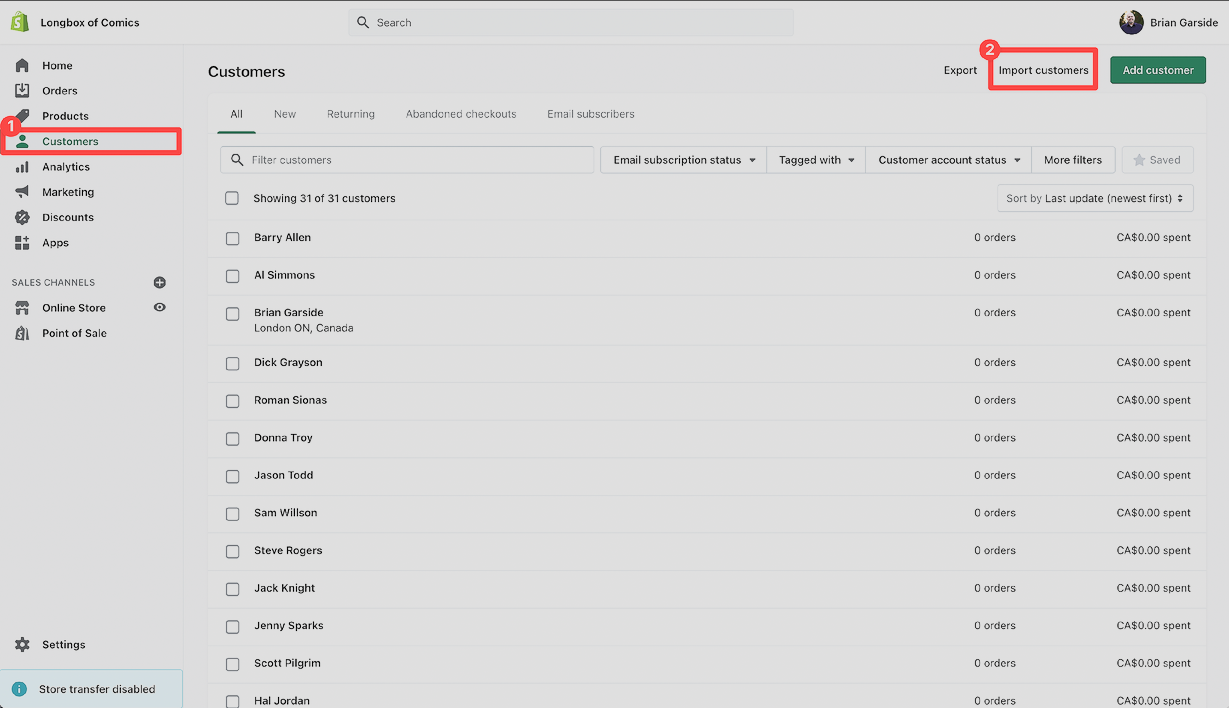Image resolution: width=1229 pixels, height=708 pixels.
Task: Add a sales channel with the plus icon
Action: [x=159, y=283]
